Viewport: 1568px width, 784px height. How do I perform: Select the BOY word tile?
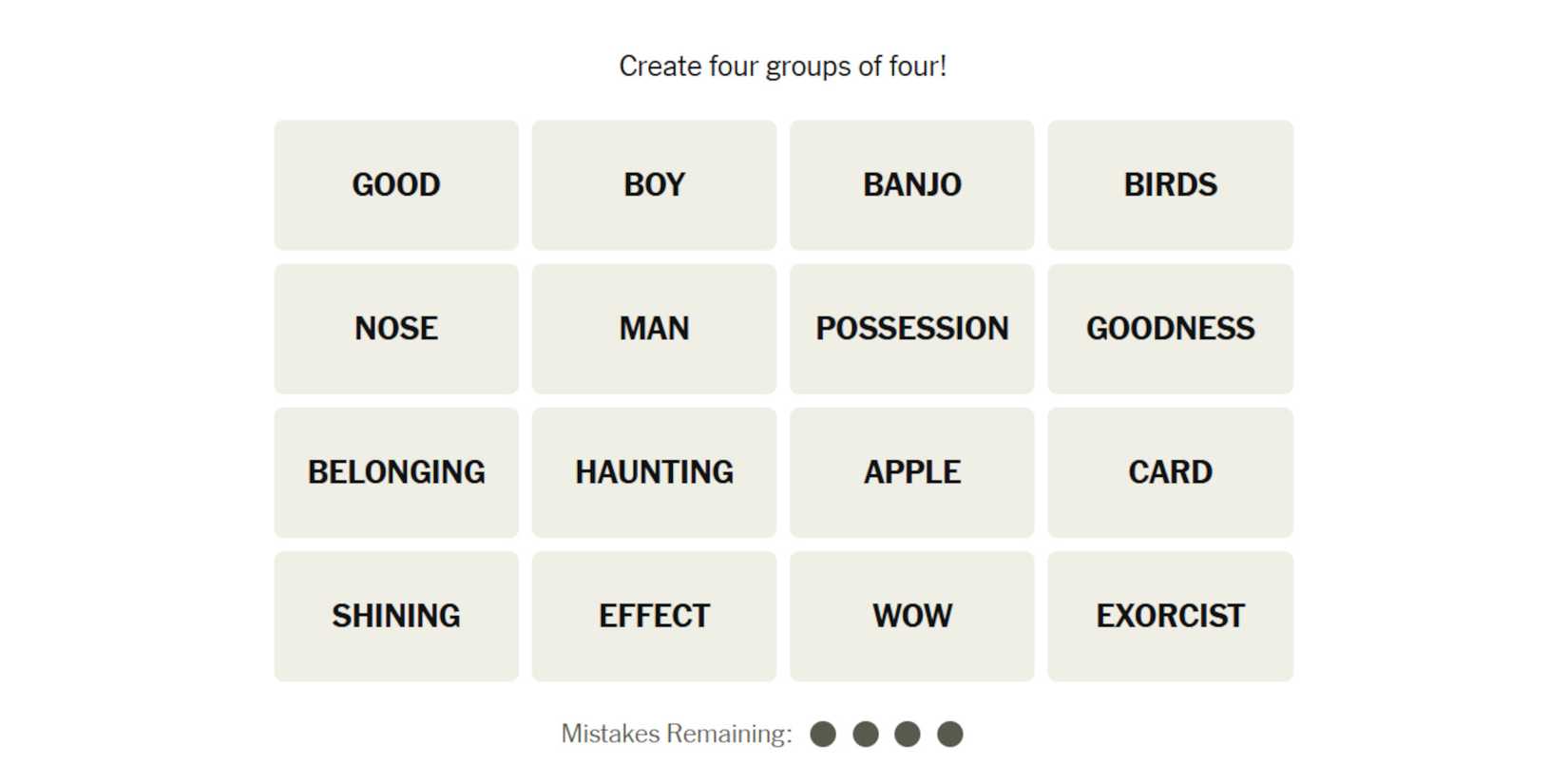click(x=654, y=185)
